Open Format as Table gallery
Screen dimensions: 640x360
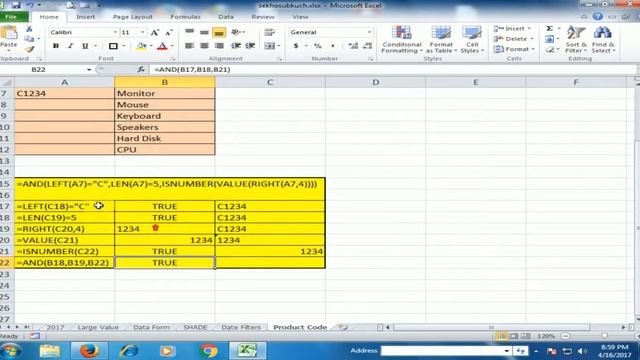pos(441,39)
